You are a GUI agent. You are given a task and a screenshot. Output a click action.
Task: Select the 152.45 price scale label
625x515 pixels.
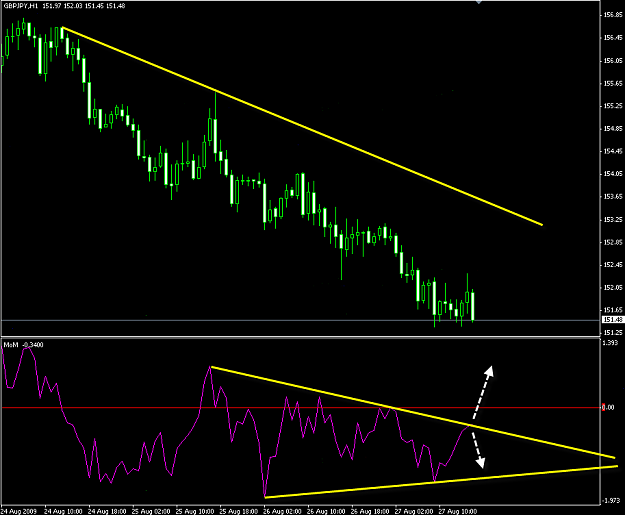613,265
